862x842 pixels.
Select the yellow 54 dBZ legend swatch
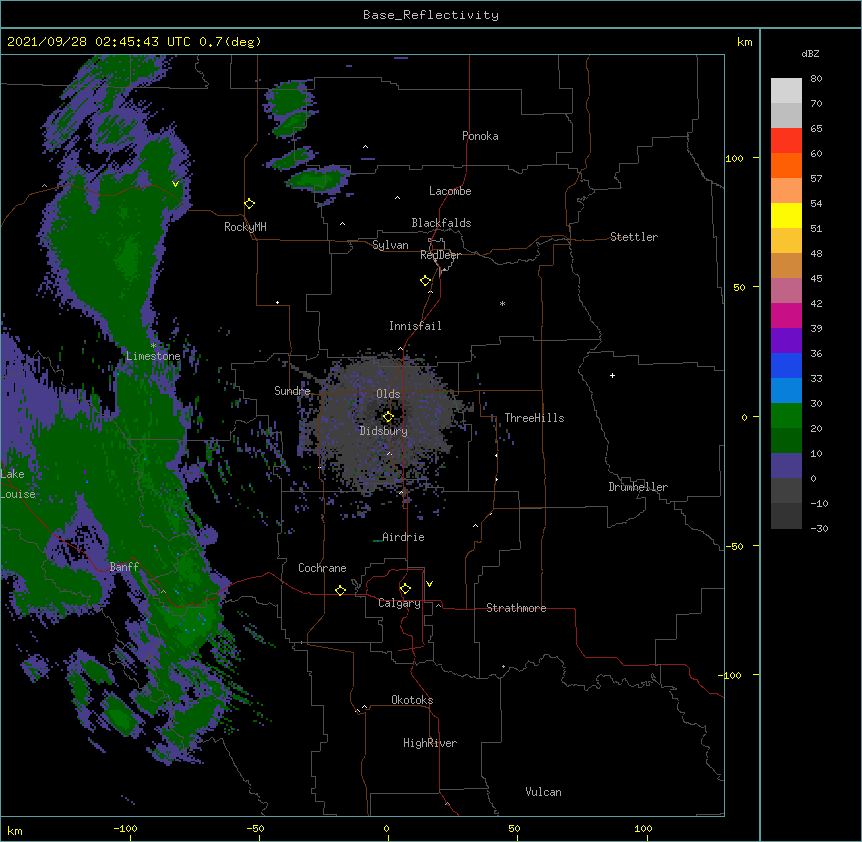[786, 215]
